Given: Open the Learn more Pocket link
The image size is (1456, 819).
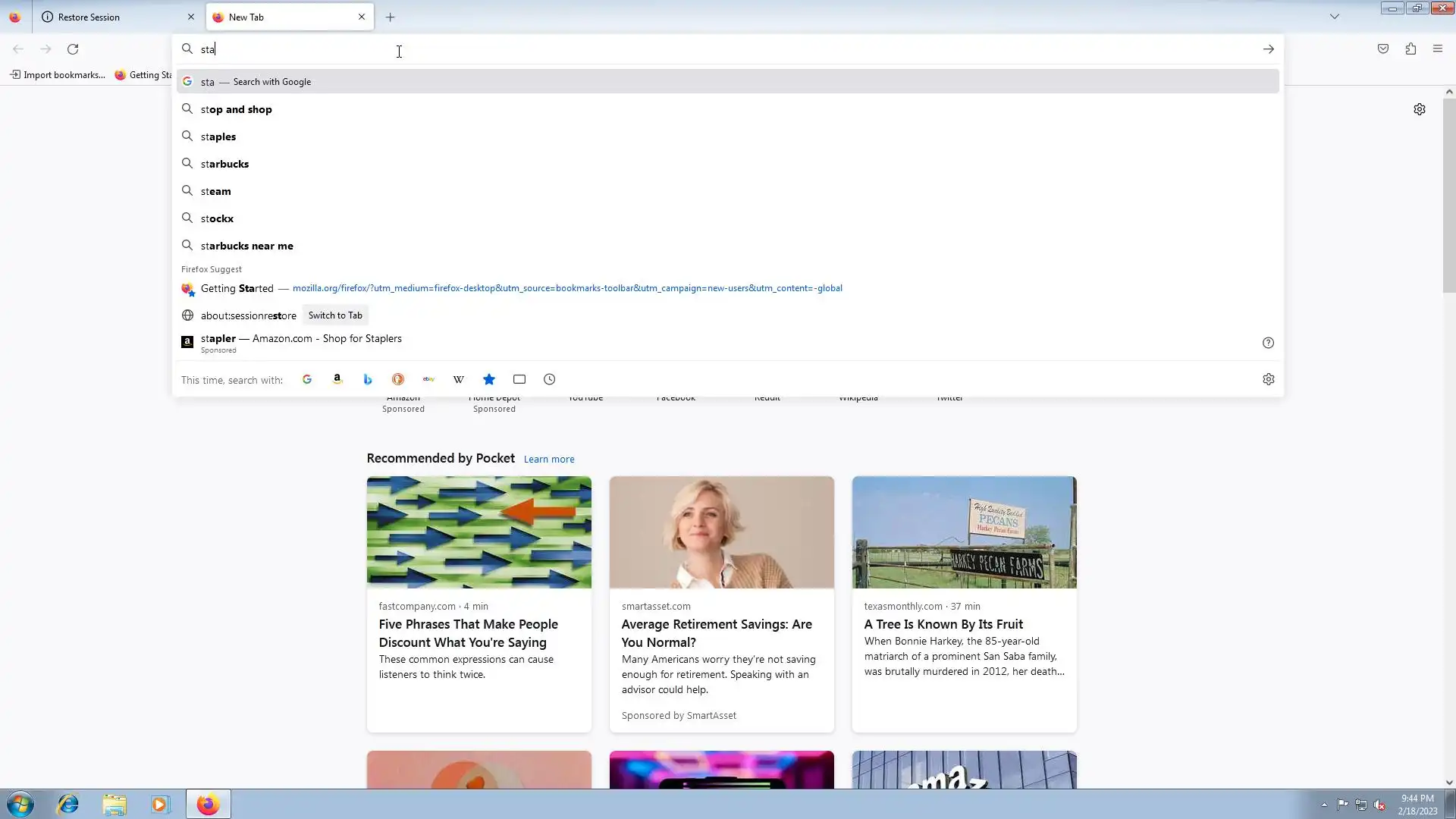Looking at the screenshot, I should [x=549, y=460].
